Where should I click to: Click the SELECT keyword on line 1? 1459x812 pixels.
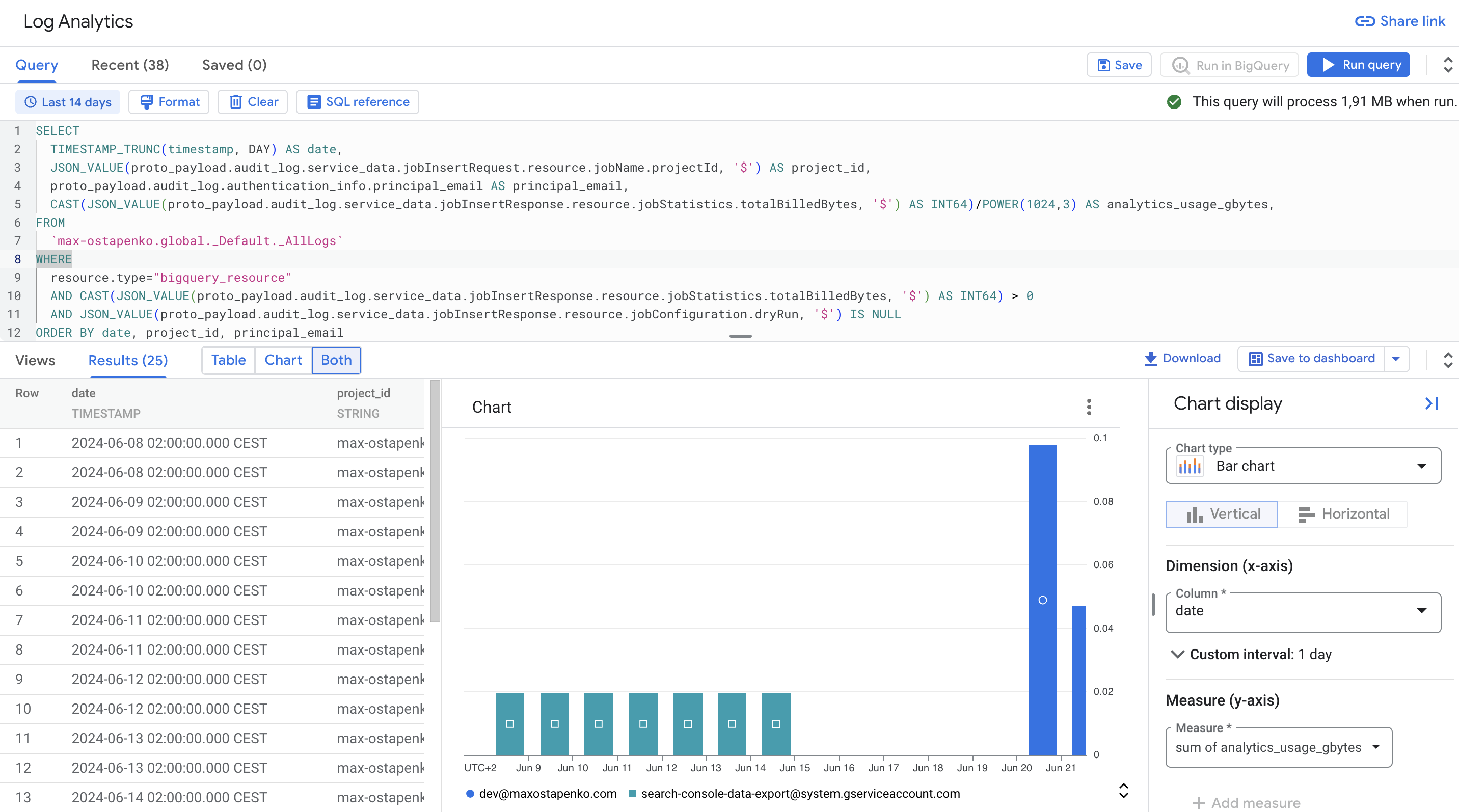point(57,131)
